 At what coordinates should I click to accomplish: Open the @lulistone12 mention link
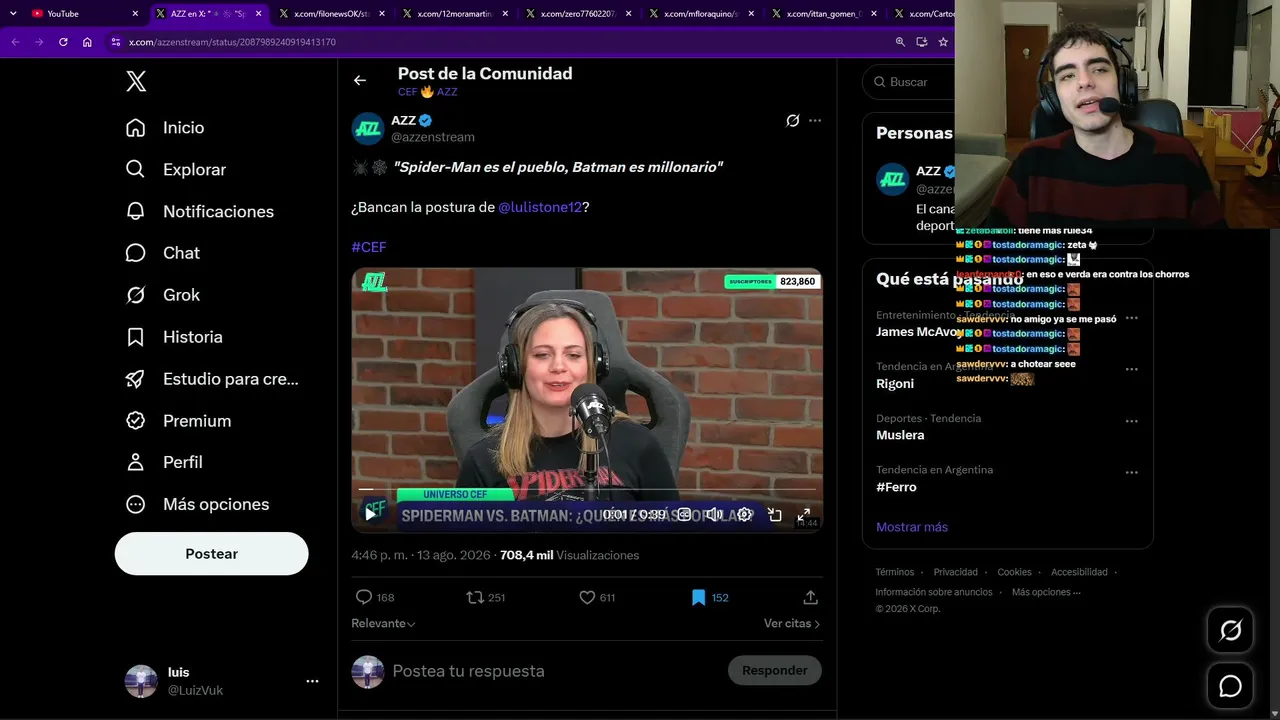[540, 207]
